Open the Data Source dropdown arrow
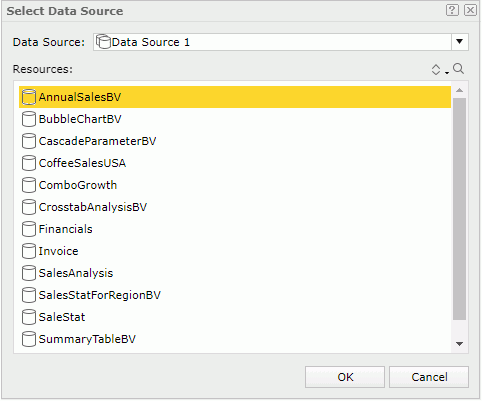Screen dimensions: 482x401 (460, 42)
